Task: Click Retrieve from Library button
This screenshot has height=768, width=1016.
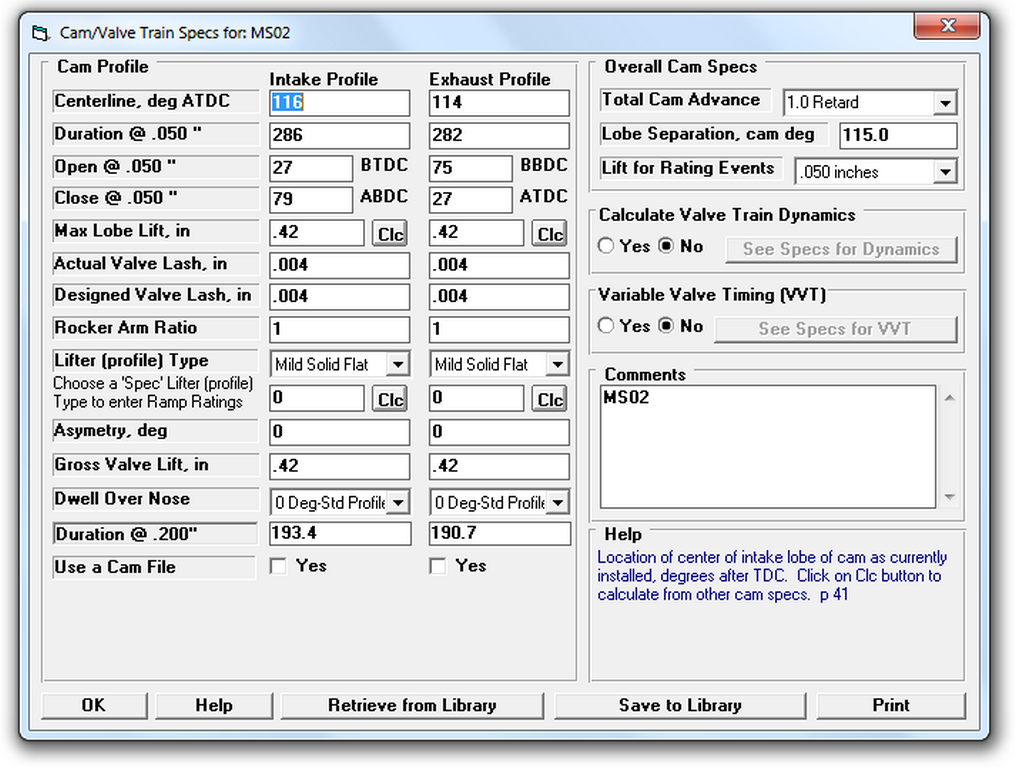Action: (x=412, y=706)
